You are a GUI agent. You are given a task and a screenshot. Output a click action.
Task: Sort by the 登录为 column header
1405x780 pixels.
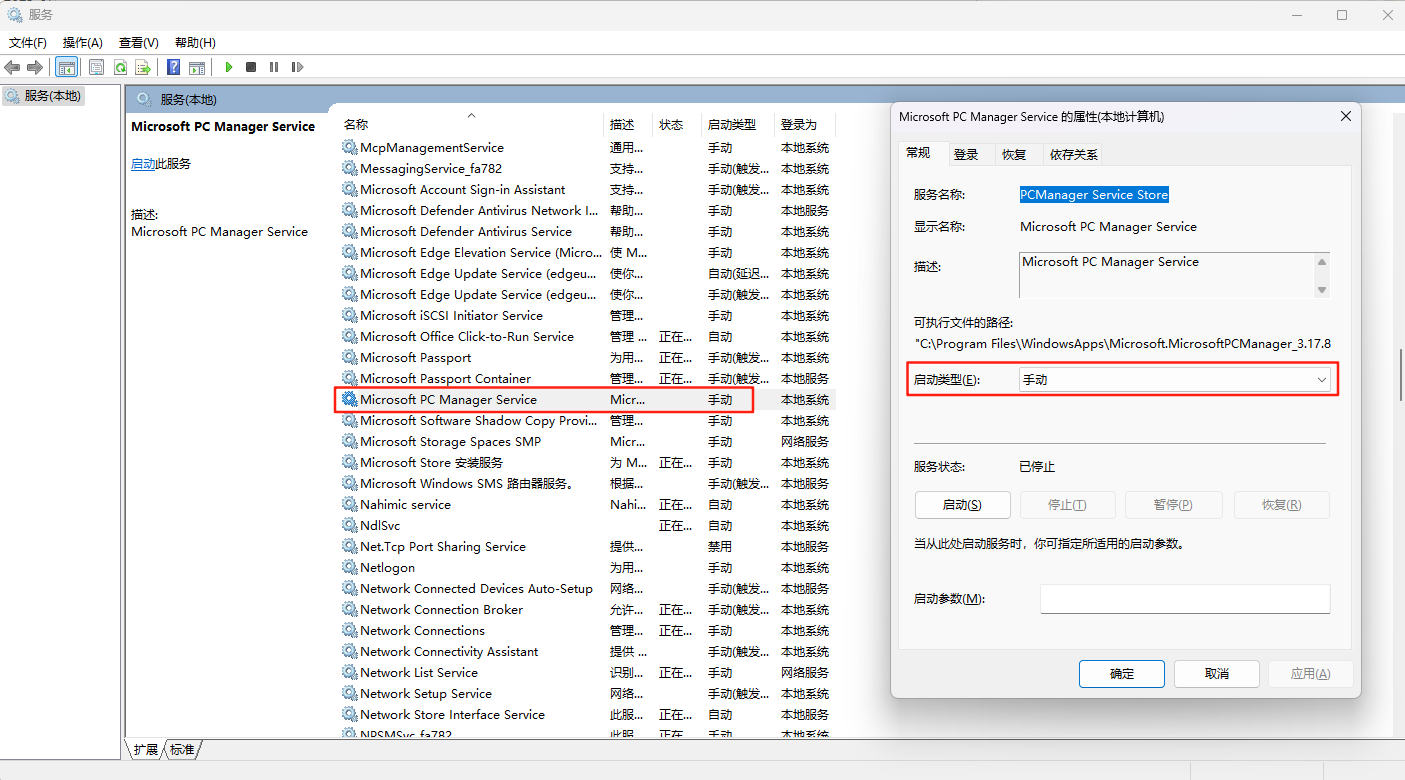(805, 124)
